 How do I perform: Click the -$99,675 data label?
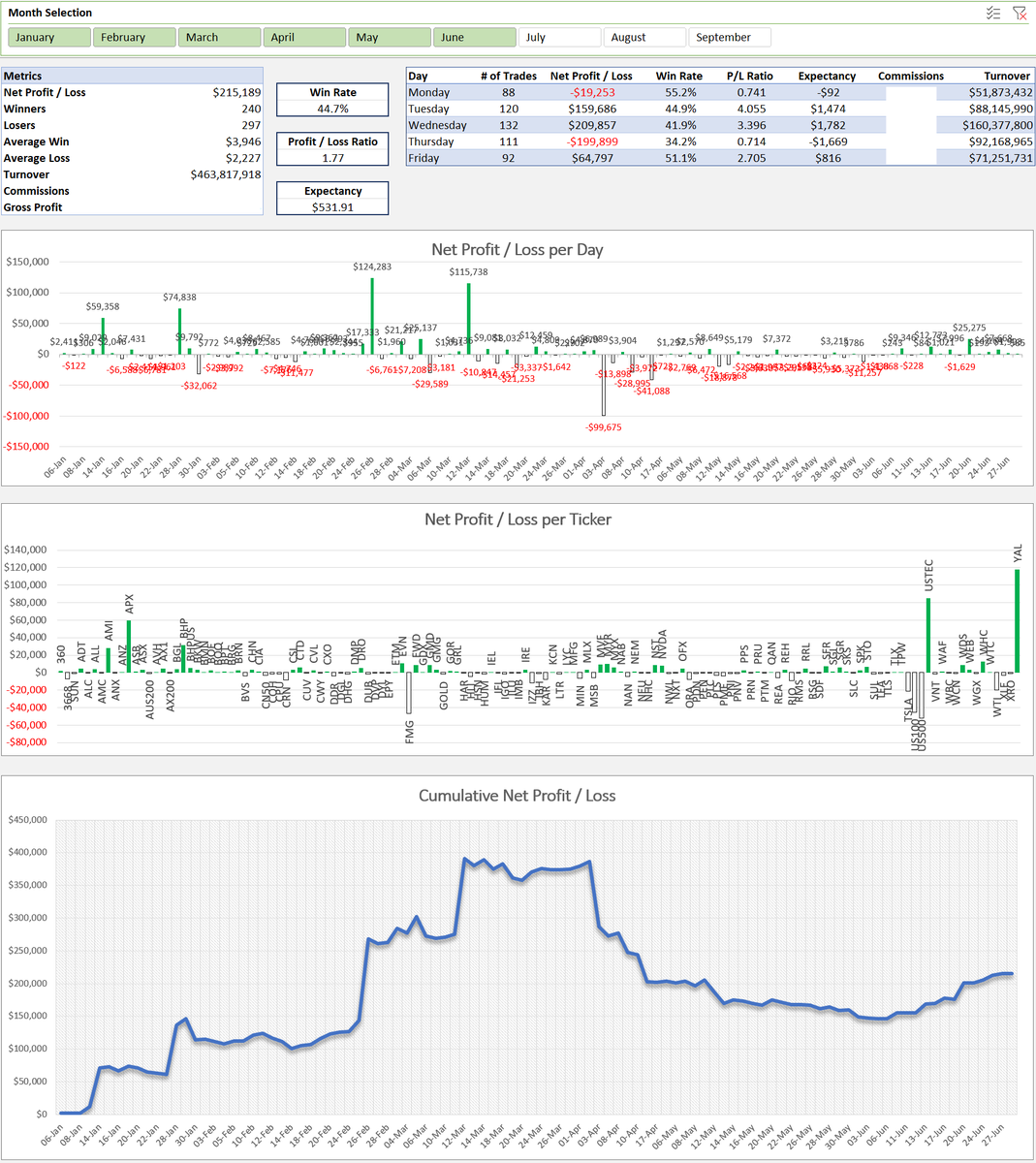point(603,427)
